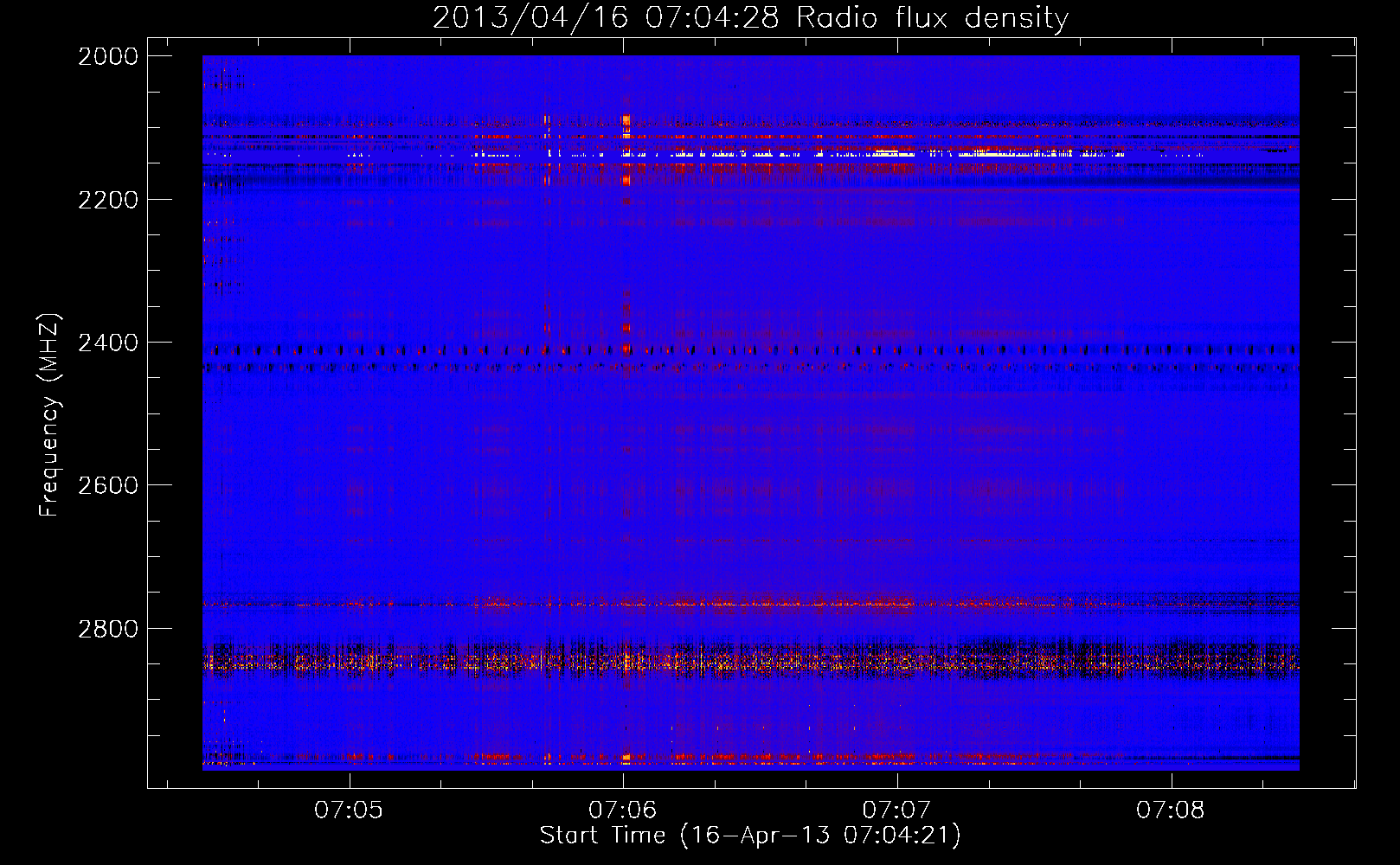
Task: Click the 'Frequency (MHZ)' axis title
Action: click(50, 415)
